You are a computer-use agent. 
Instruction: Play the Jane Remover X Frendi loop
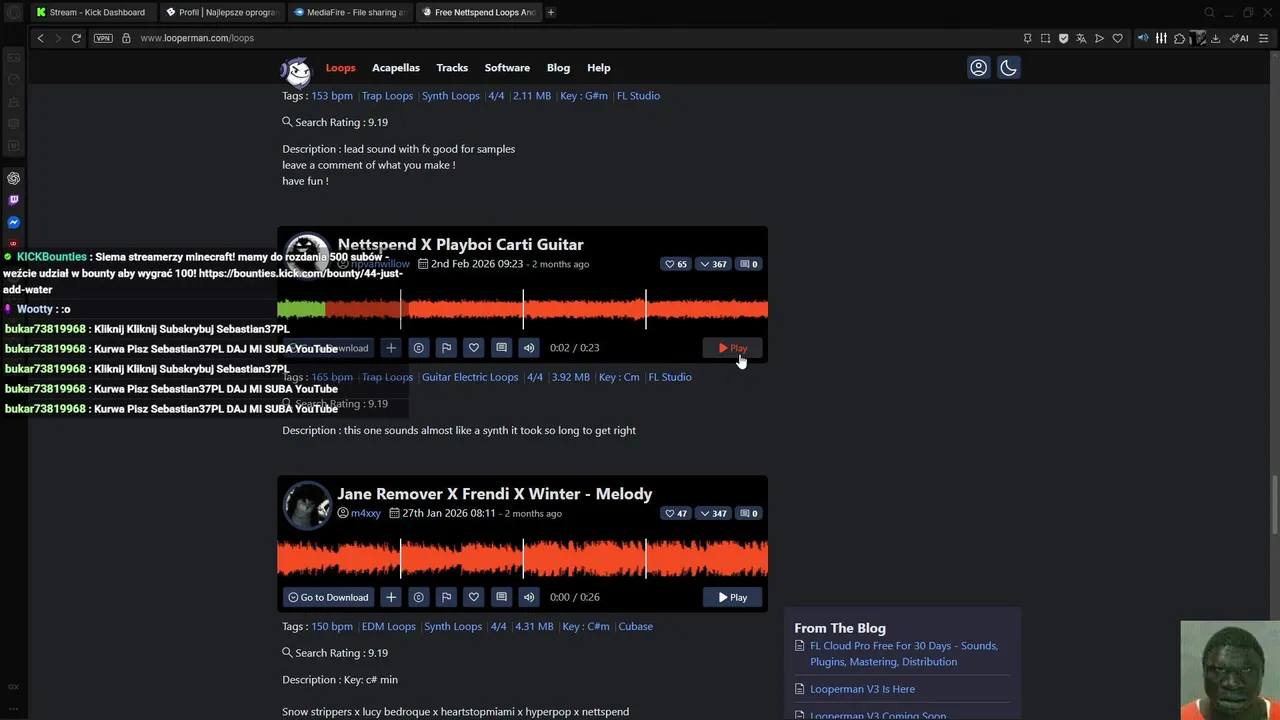732,597
